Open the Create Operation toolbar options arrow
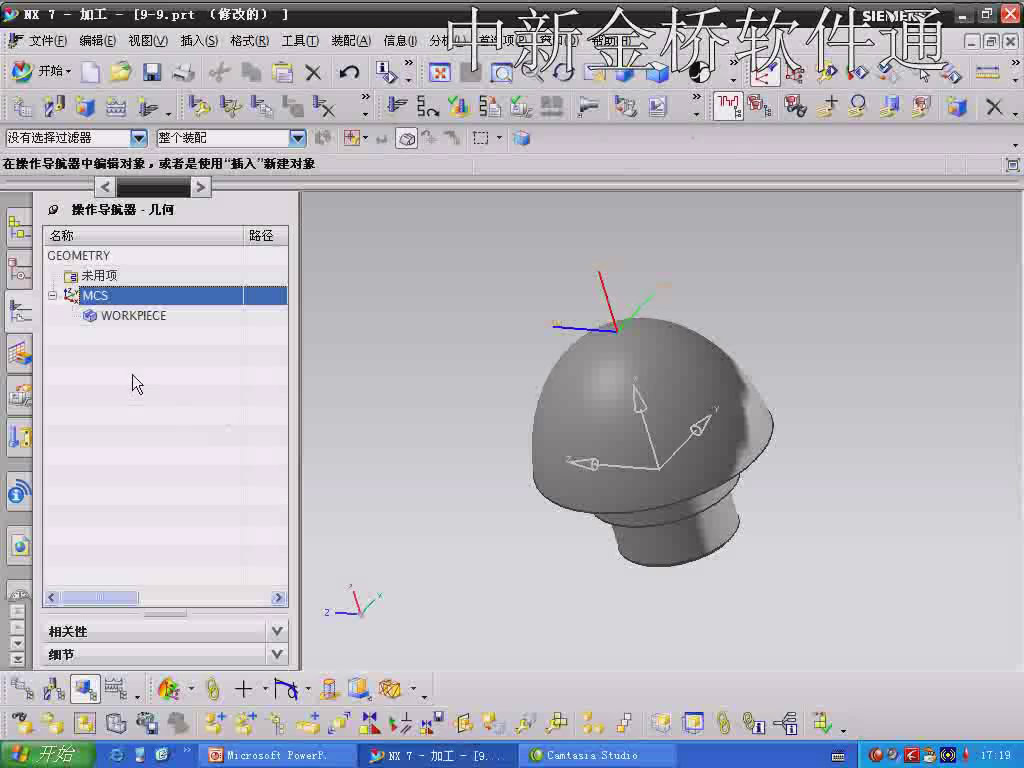This screenshot has width=1024, height=768. coord(168,112)
